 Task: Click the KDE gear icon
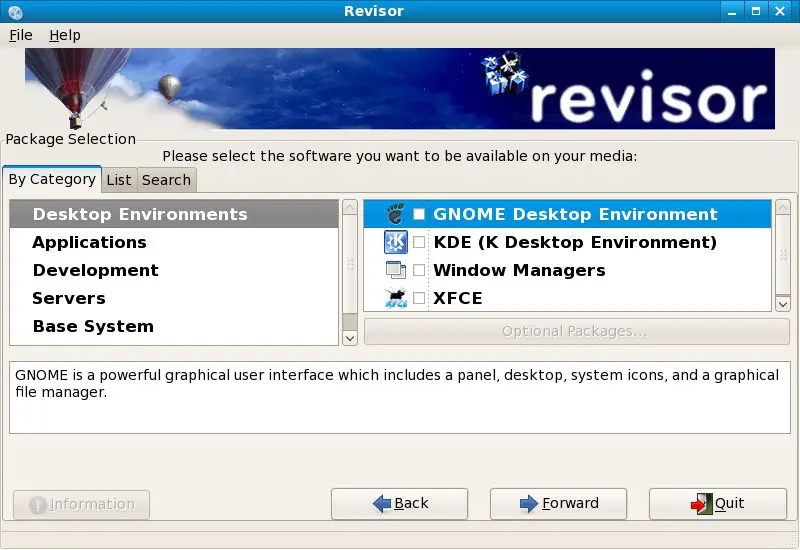(395, 242)
